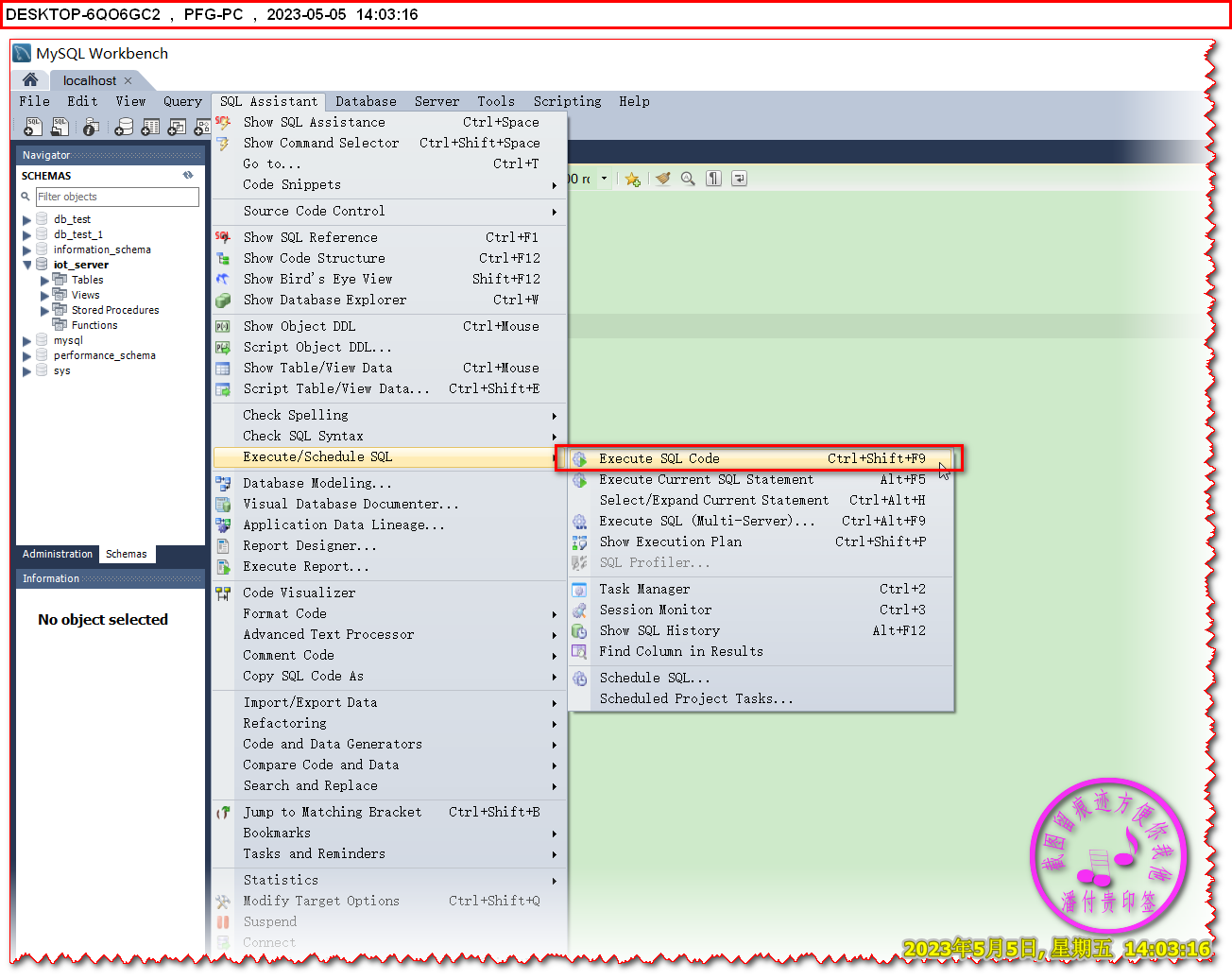Click the create new schema icon
Image resolution: width=1232 pixels, height=980 pixels.
coord(124,127)
